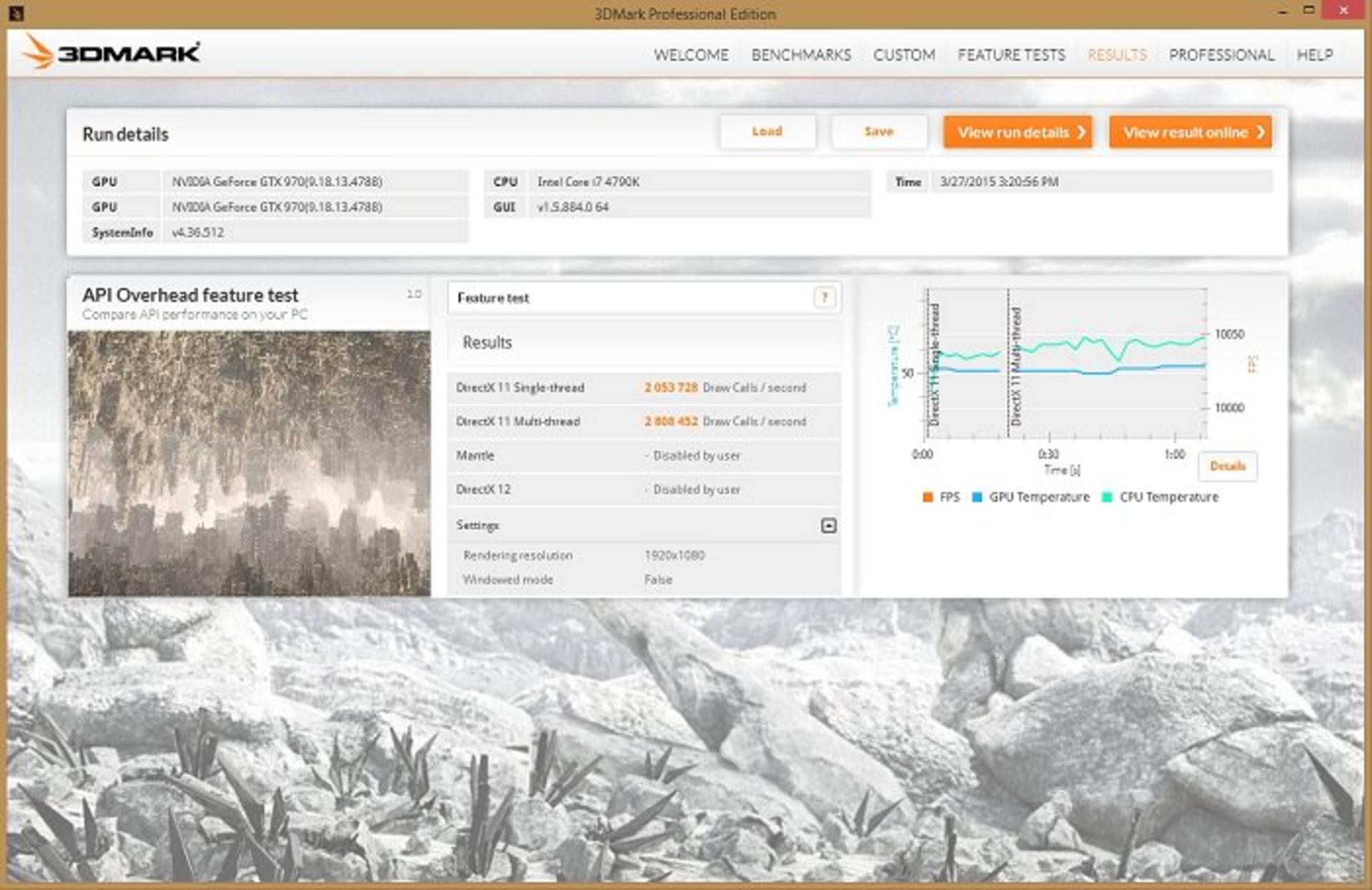This screenshot has width=1372, height=890.
Task: Click the GUI version value
Action: click(x=572, y=207)
